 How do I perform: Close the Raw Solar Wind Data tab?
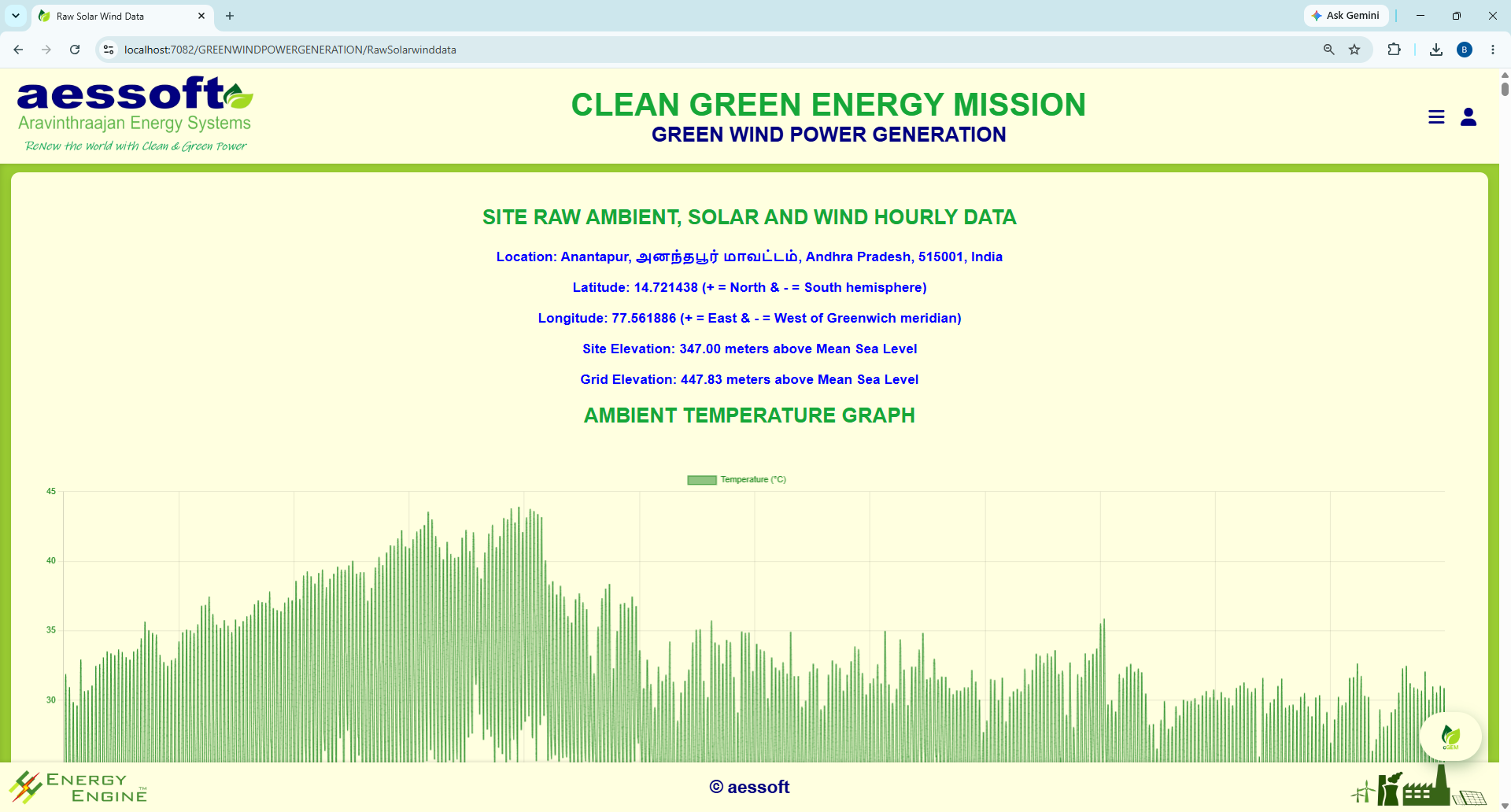pyautogui.click(x=201, y=16)
